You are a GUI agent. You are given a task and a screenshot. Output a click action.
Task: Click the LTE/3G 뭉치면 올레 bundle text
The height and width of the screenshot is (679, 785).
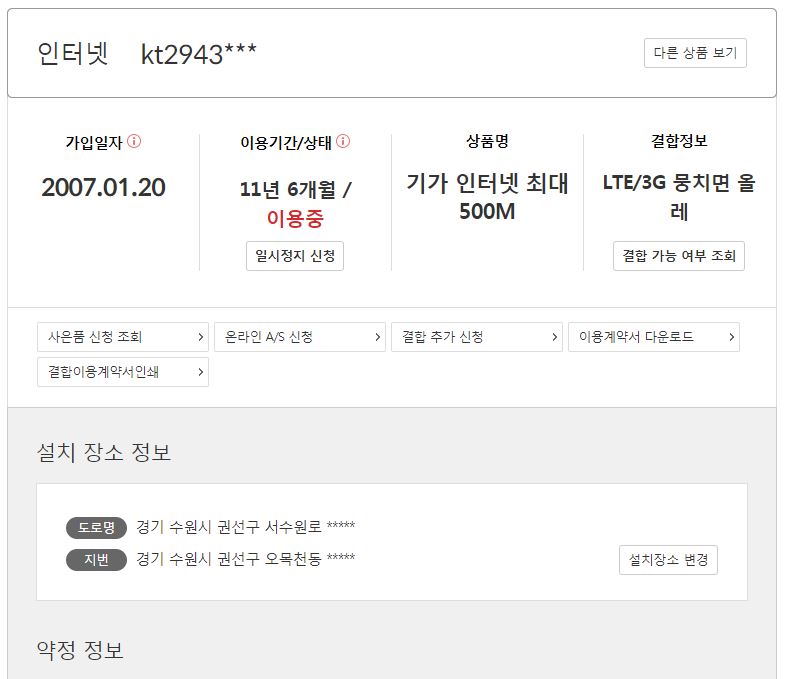point(679,197)
